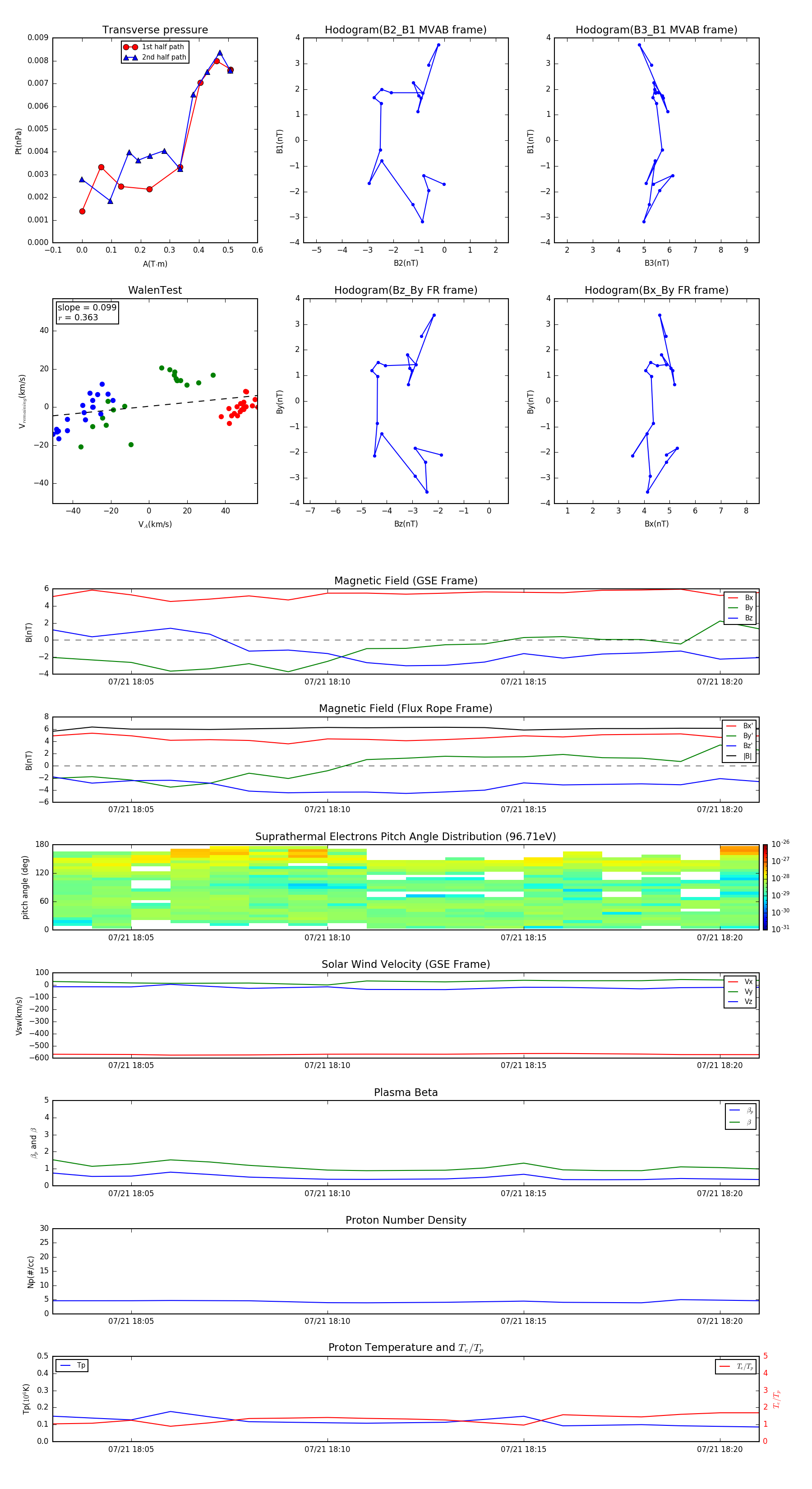Click the "Magnetic Field (Flux Rope Frame)" title
The height and width of the screenshot is (1489, 812).
406,709
